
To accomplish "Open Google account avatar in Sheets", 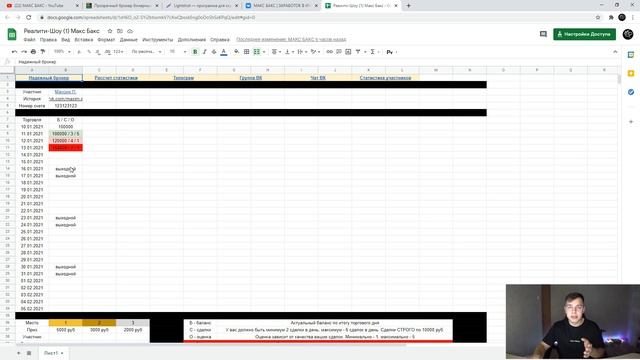I will coord(628,34).
